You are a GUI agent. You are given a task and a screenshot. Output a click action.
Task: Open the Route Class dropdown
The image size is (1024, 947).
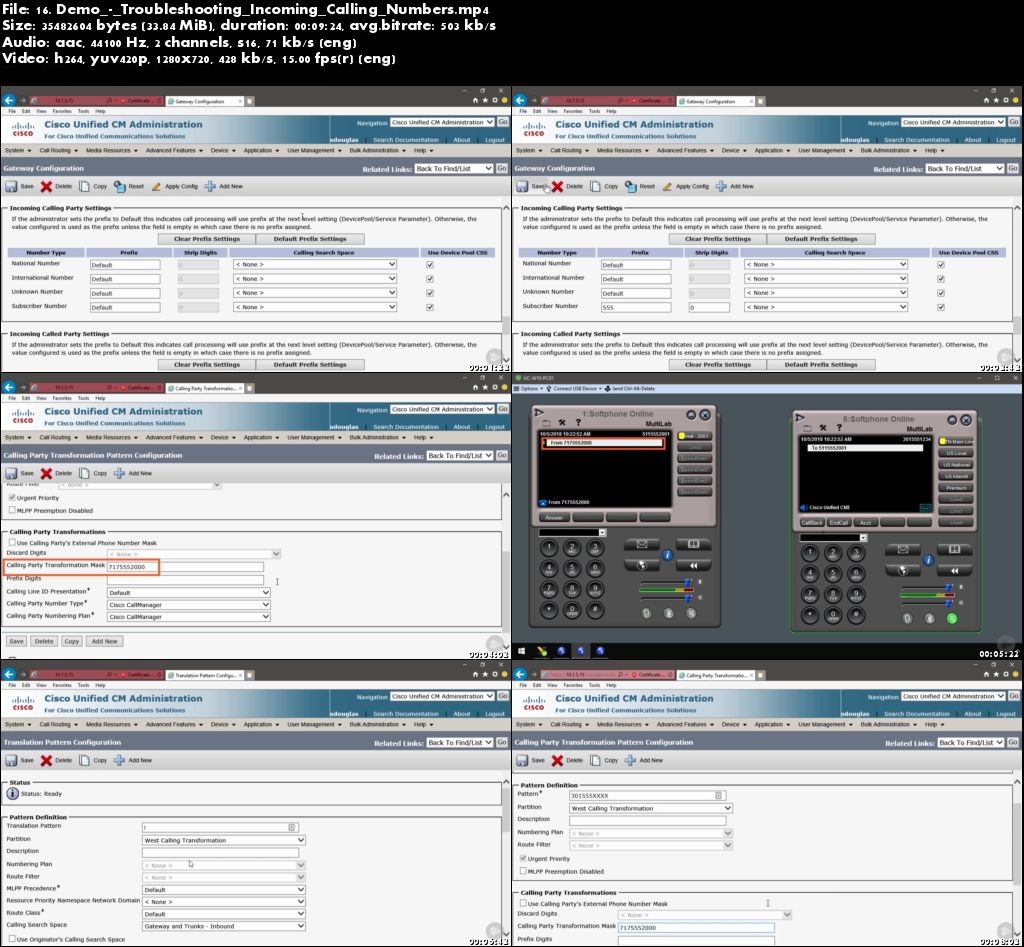coord(223,914)
